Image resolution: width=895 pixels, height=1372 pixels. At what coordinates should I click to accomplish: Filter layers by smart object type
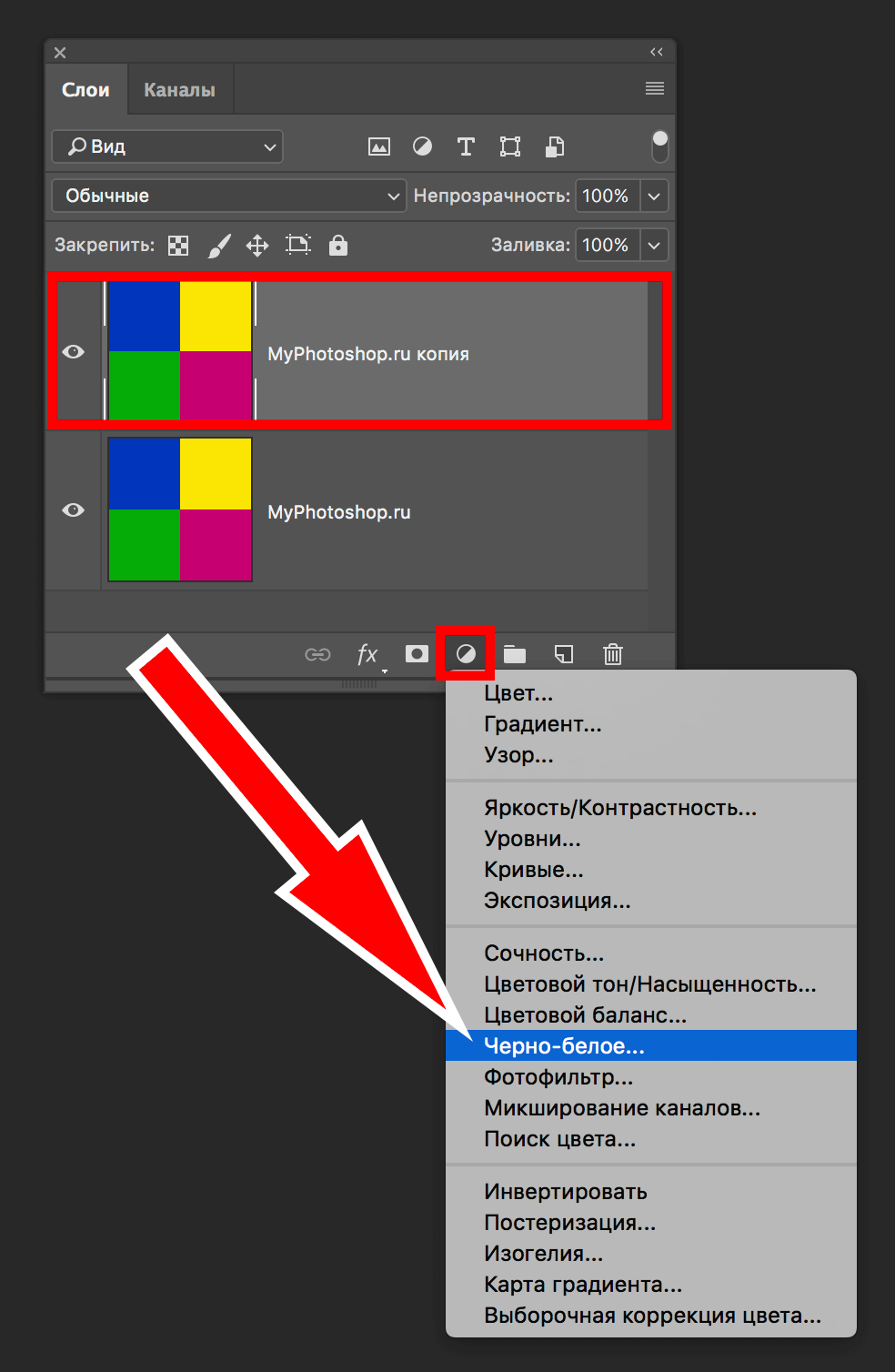pyautogui.click(x=554, y=146)
